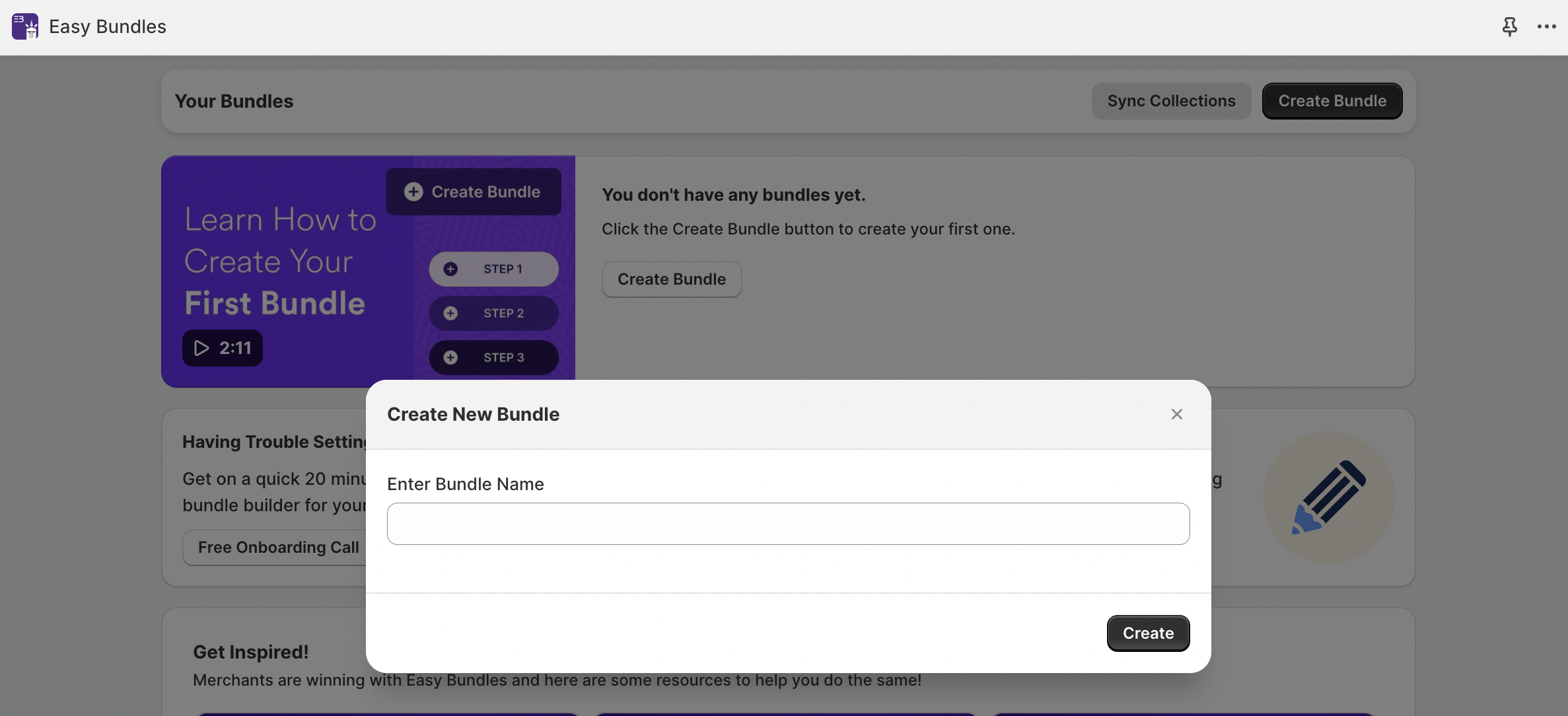Click the dark Create Bundle header button
The width and height of the screenshot is (1568, 716).
1332,101
